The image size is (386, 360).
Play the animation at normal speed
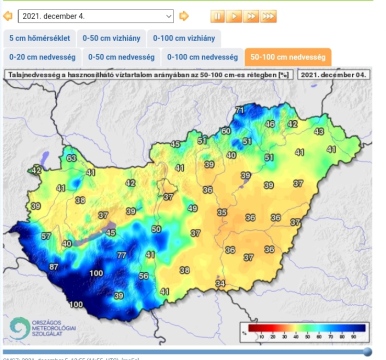tap(234, 16)
